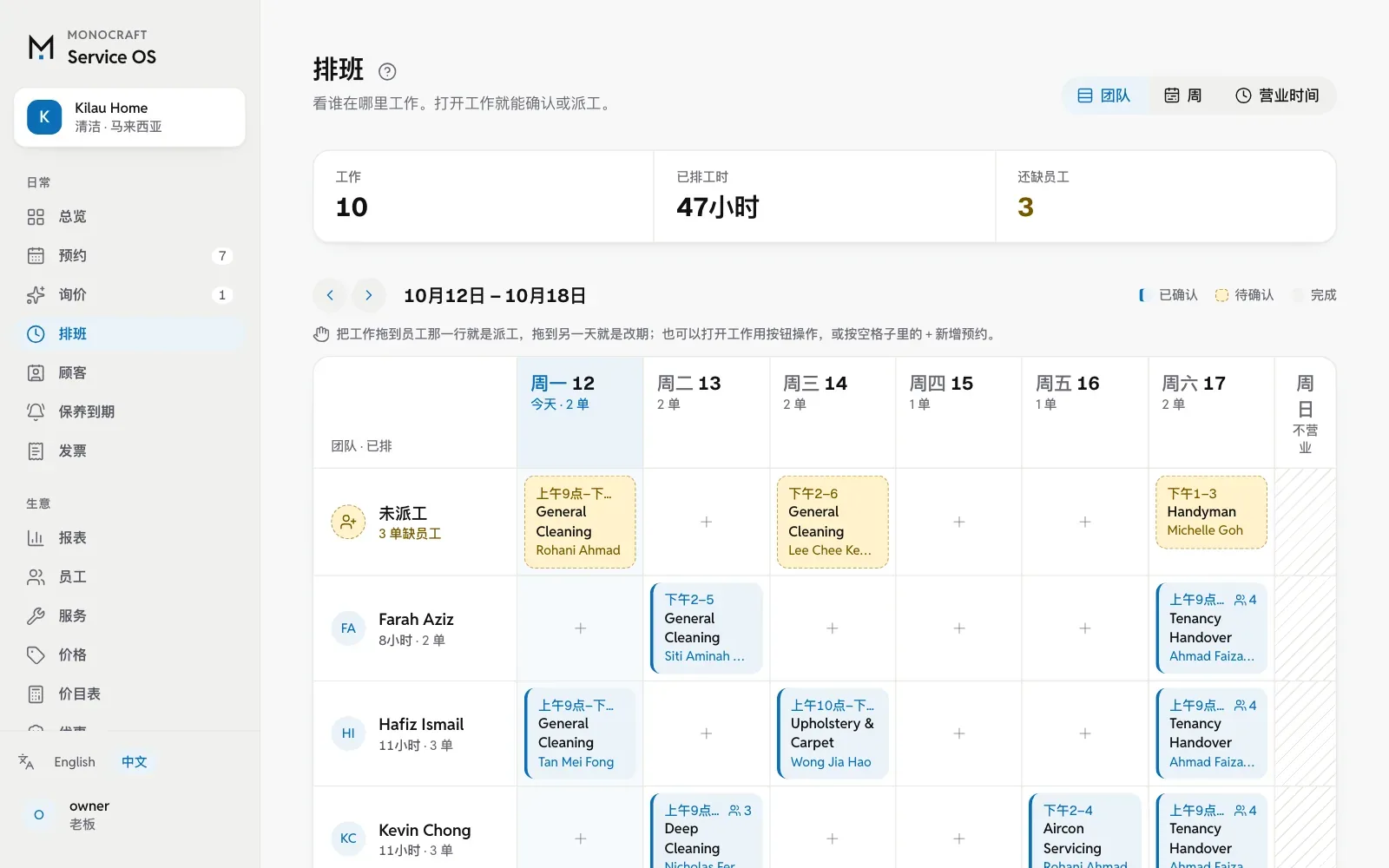
Task: Open unassigned General Cleaning for Rohani Ahmad
Action: (580, 522)
